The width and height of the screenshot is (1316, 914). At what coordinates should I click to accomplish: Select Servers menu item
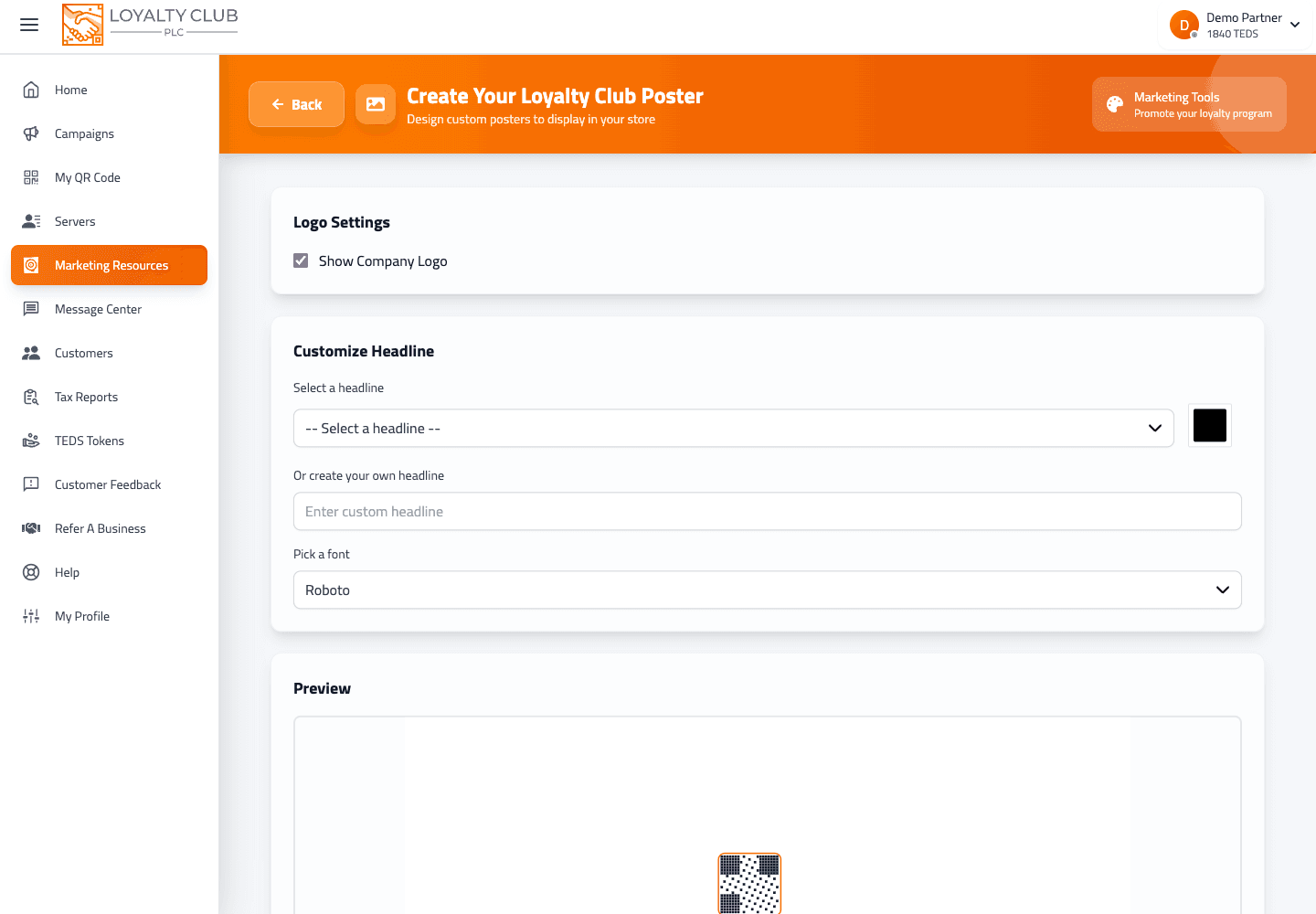pyautogui.click(x=109, y=221)
